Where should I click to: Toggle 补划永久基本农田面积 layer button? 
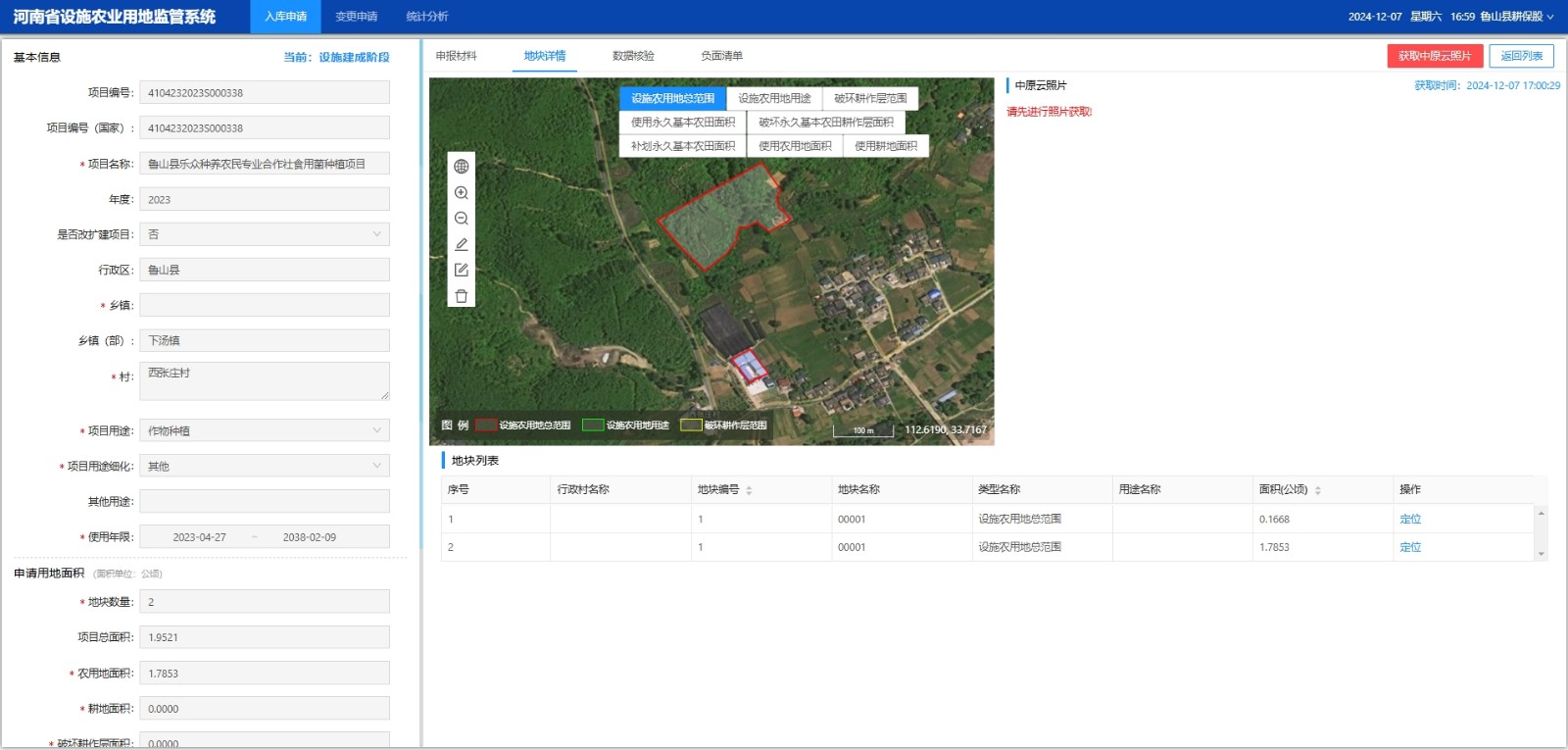click(683, 146)
